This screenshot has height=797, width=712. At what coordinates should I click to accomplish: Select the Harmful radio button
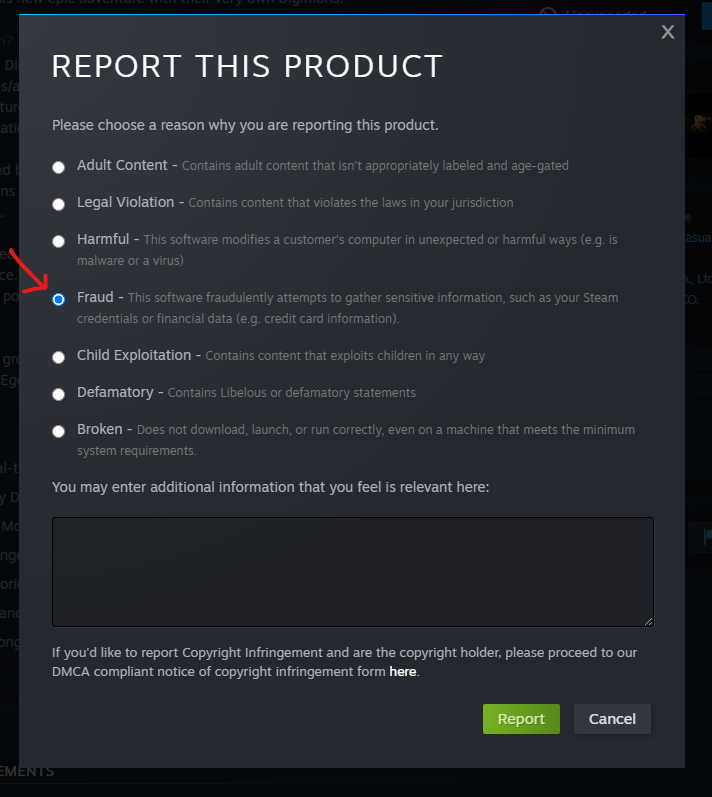[58, 241]
